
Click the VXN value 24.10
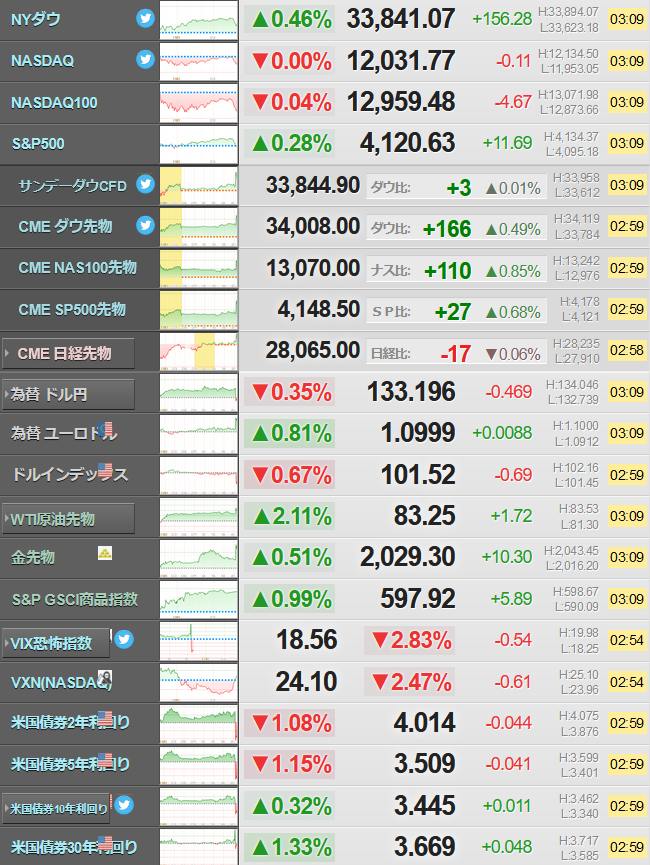pos(306,682)
